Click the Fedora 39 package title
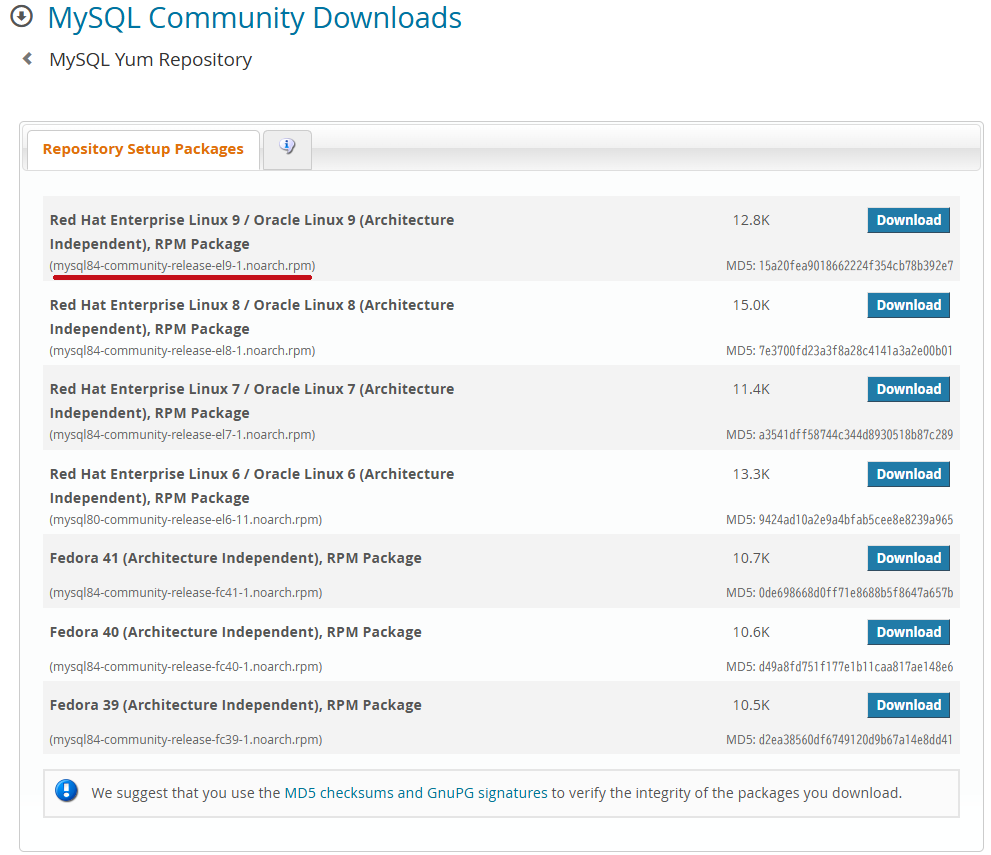991x855 pixels. 236,705
